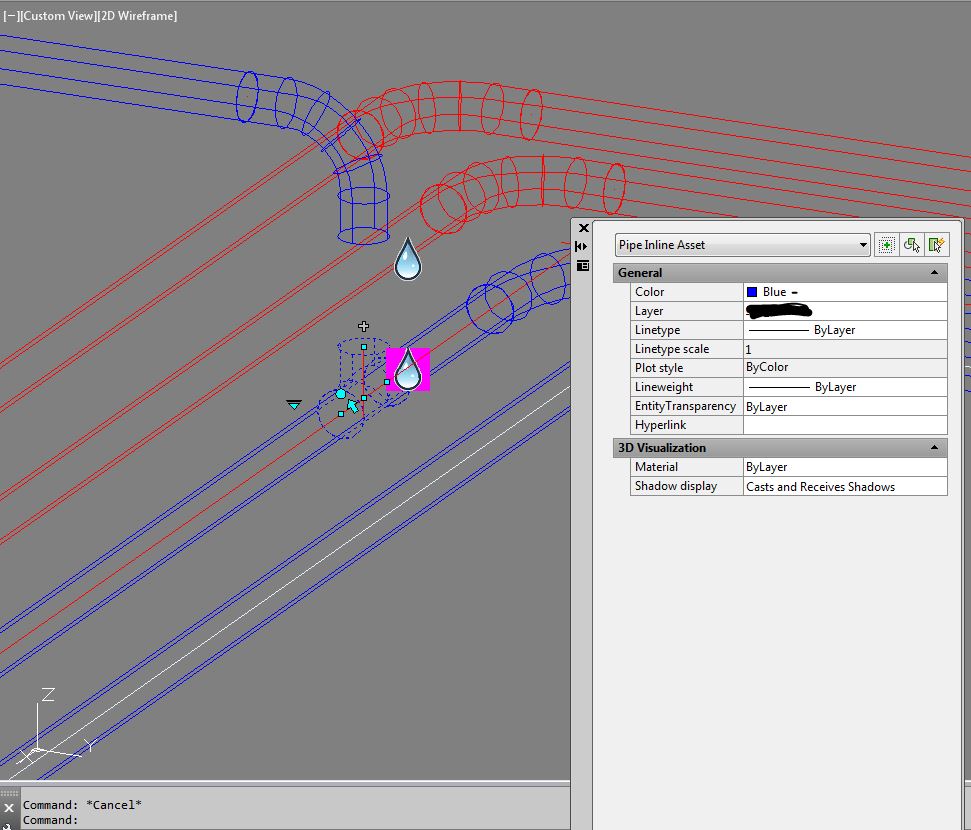Click the empty Hyperlink value field
Image resolution: width=971 pixels, height=830 pixels.
point(843,424)
